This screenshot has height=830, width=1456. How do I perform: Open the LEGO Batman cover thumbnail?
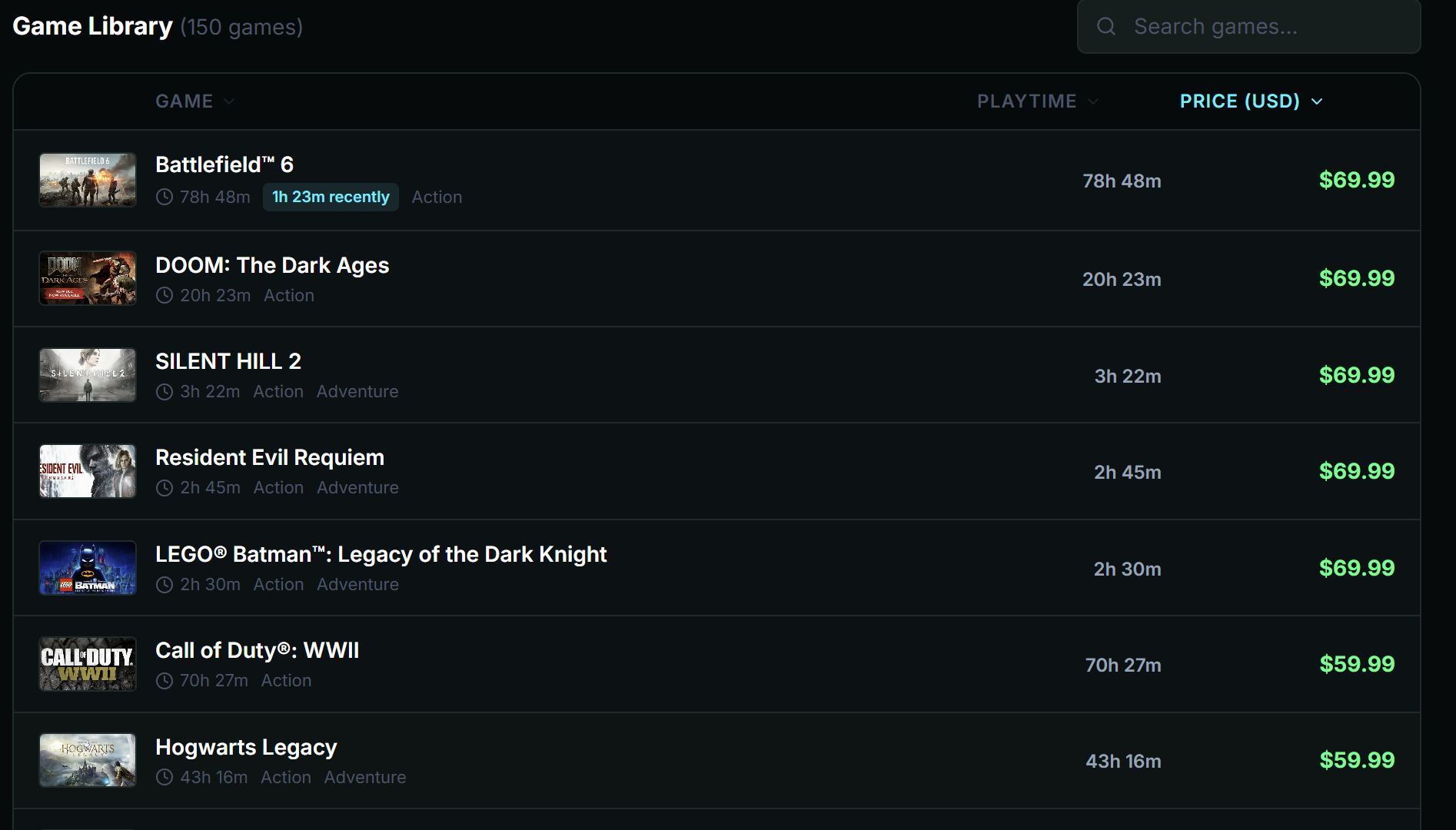88,568
